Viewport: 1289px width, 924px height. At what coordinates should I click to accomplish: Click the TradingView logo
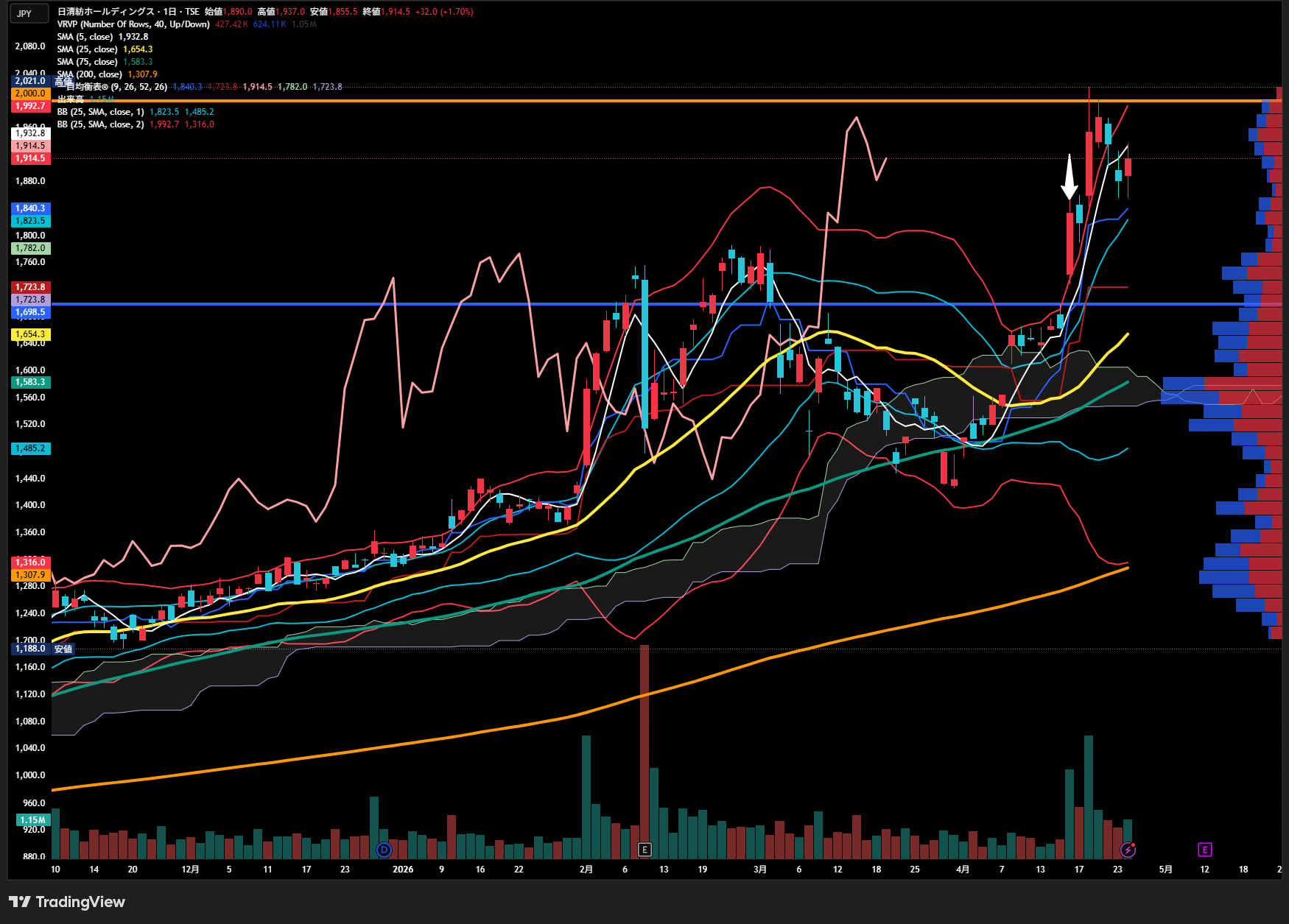click(x=67, y=902)
